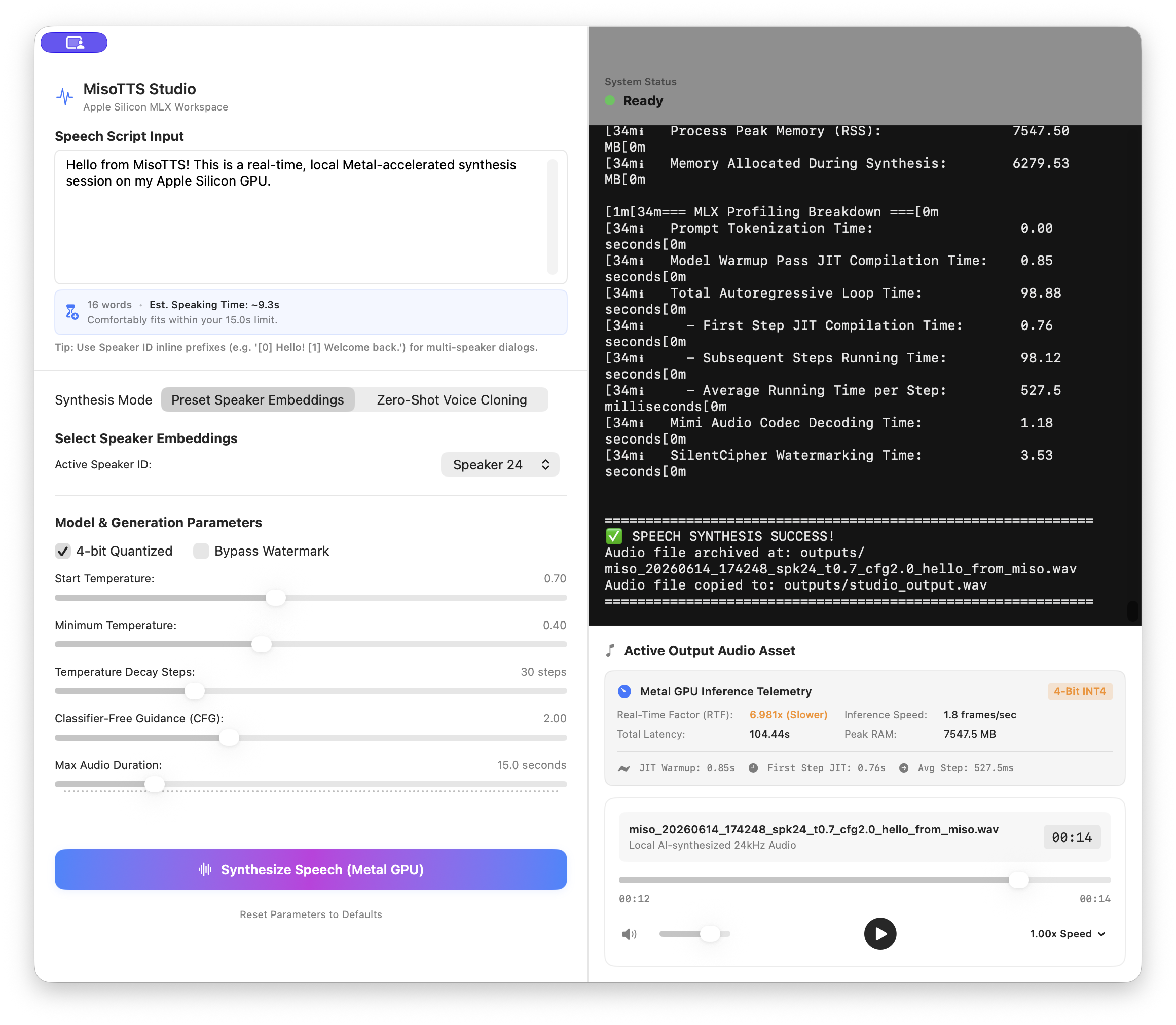Click the 00:14 duration badge

coord(1072,837)
